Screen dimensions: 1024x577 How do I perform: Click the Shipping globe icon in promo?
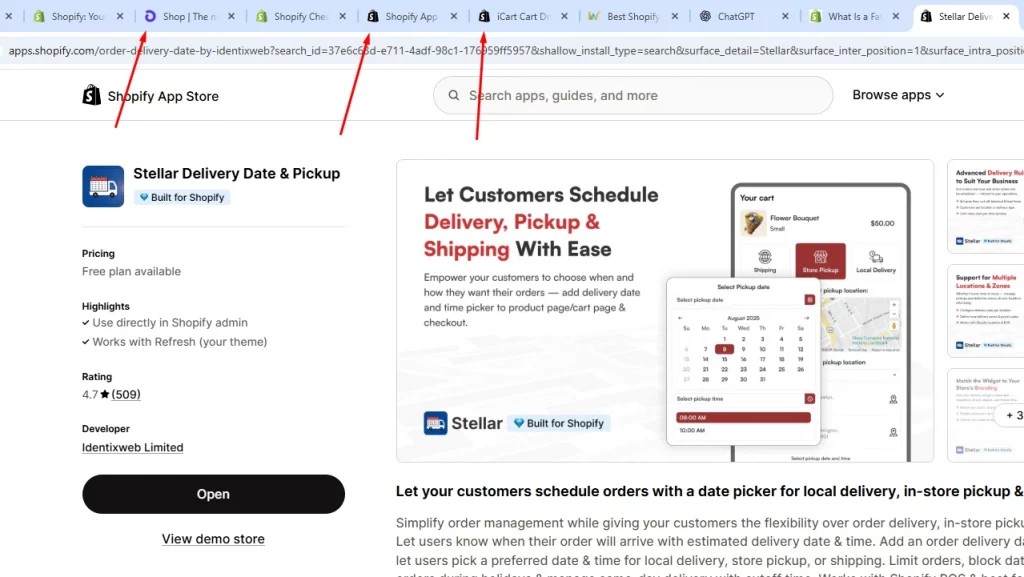pyautogui.click(x=765, y=257)
